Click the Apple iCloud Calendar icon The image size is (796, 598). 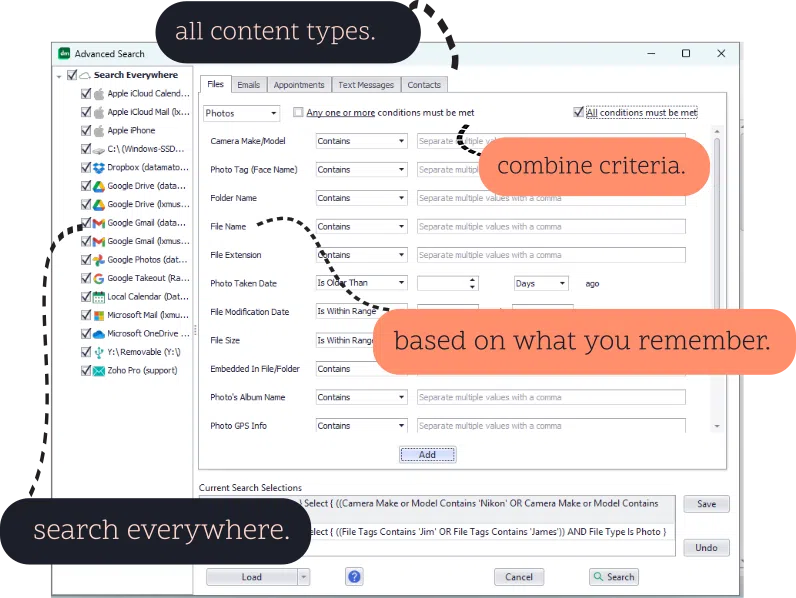[x=99, y=94]
